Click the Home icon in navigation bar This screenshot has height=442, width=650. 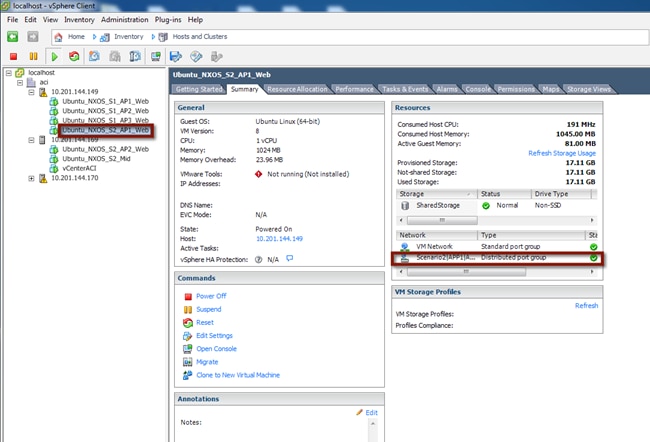click(x=58, y=37)
